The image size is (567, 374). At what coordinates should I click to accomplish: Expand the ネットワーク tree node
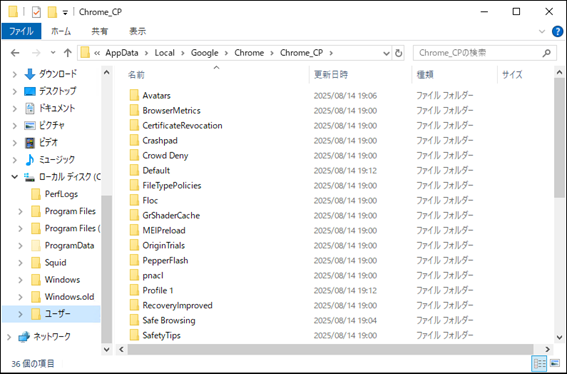[x=9, y=337]
